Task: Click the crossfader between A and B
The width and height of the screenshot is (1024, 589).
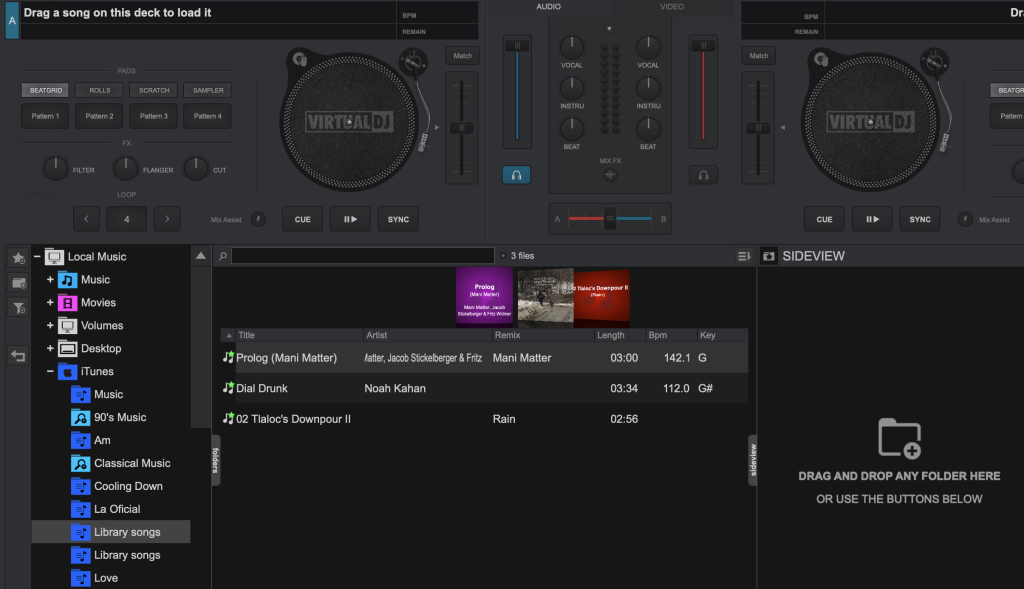Action: (609, 218)
